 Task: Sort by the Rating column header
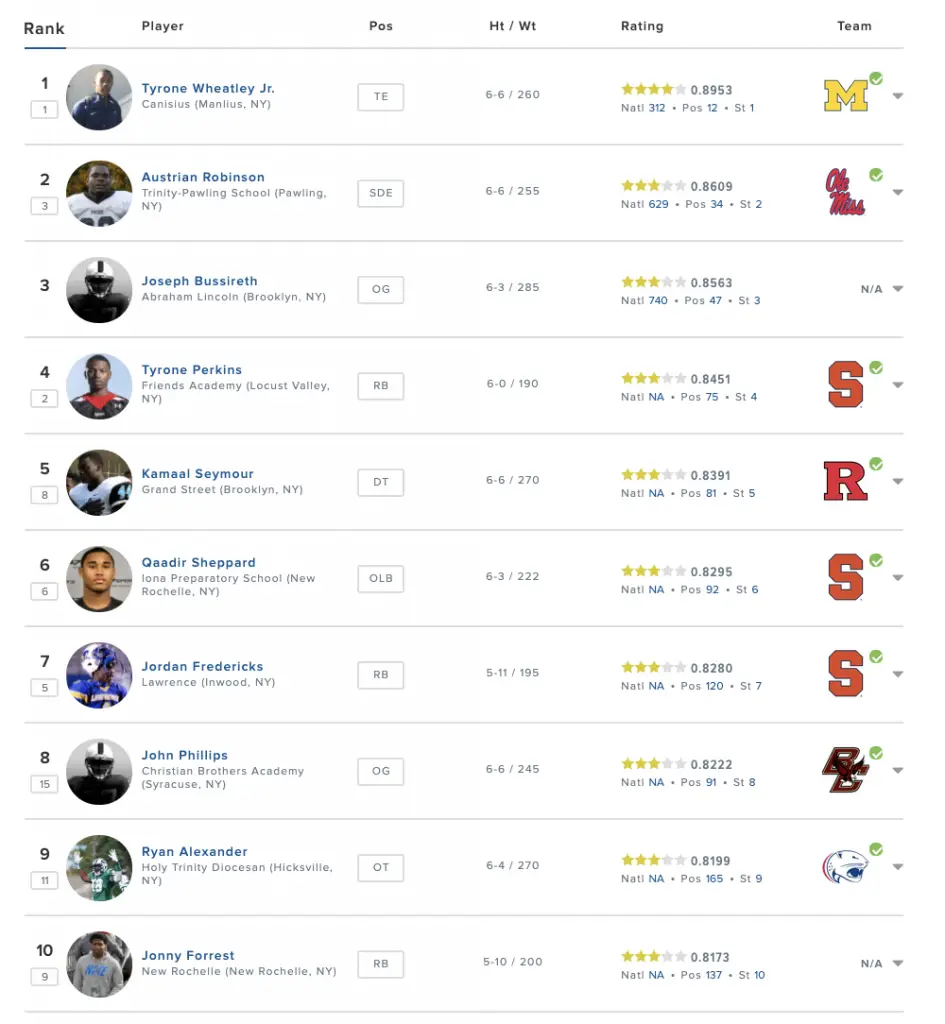pyautogui.click(x=642, y=26)
